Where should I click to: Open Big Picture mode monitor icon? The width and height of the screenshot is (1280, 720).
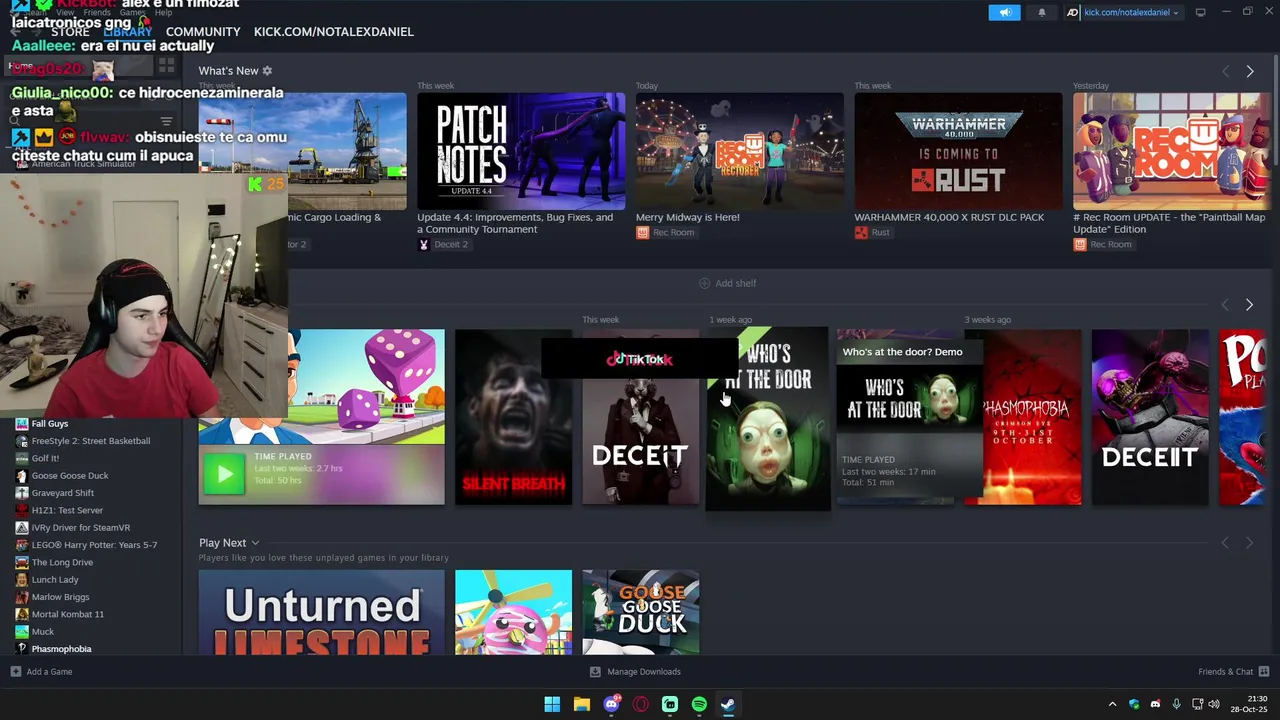tap(1200, 12)
